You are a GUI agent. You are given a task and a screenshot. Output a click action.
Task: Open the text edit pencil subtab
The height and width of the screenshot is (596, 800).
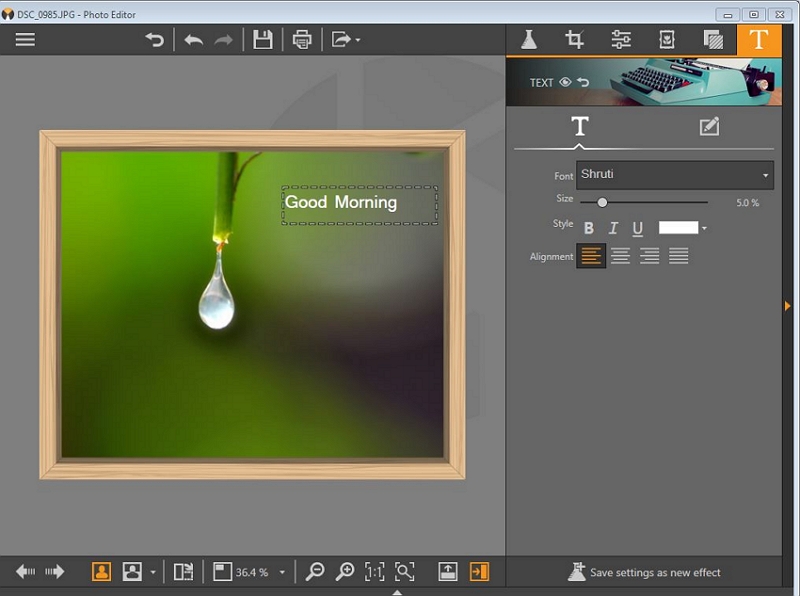coord(709,126)
